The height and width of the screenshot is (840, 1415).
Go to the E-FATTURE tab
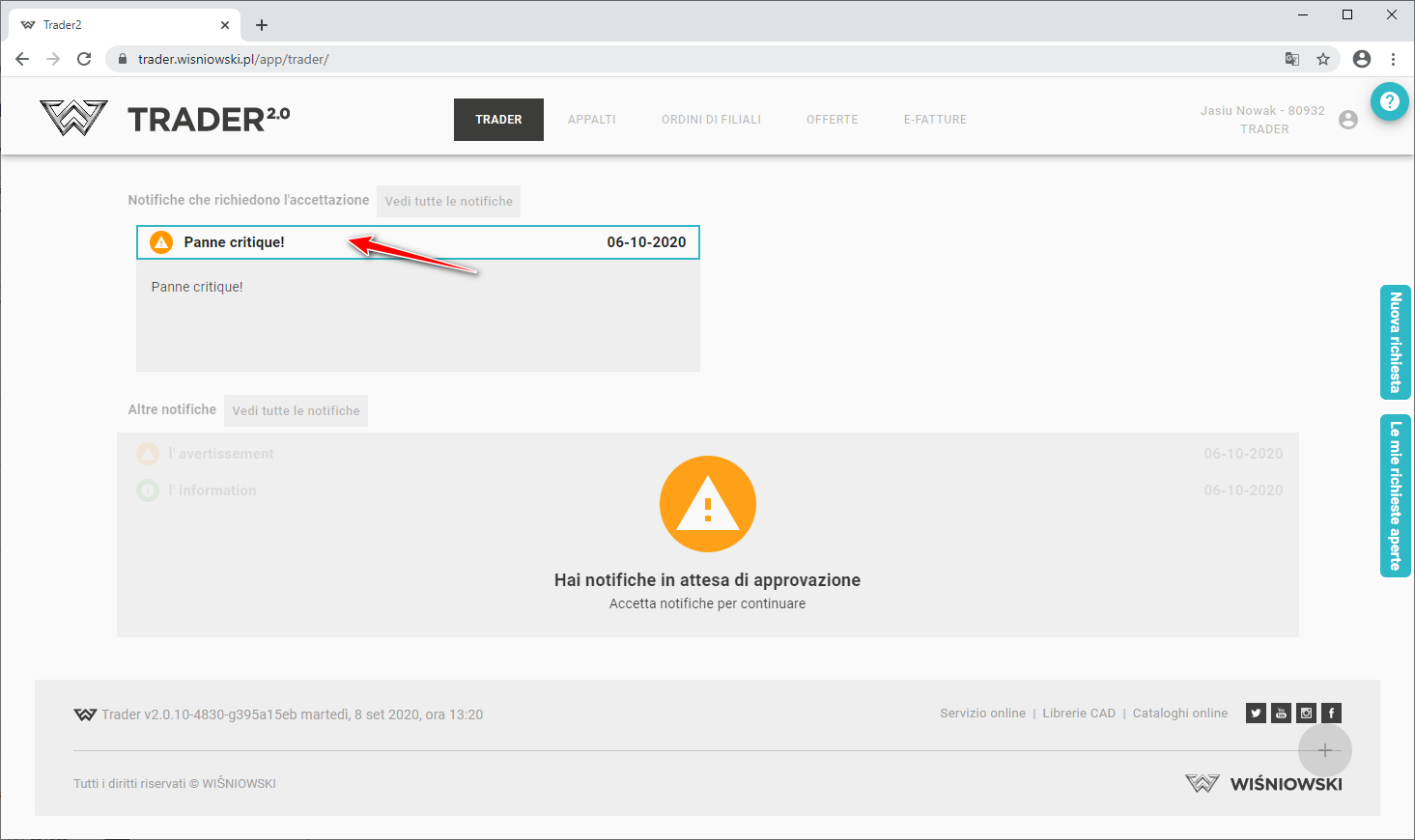tap(934, 120)
